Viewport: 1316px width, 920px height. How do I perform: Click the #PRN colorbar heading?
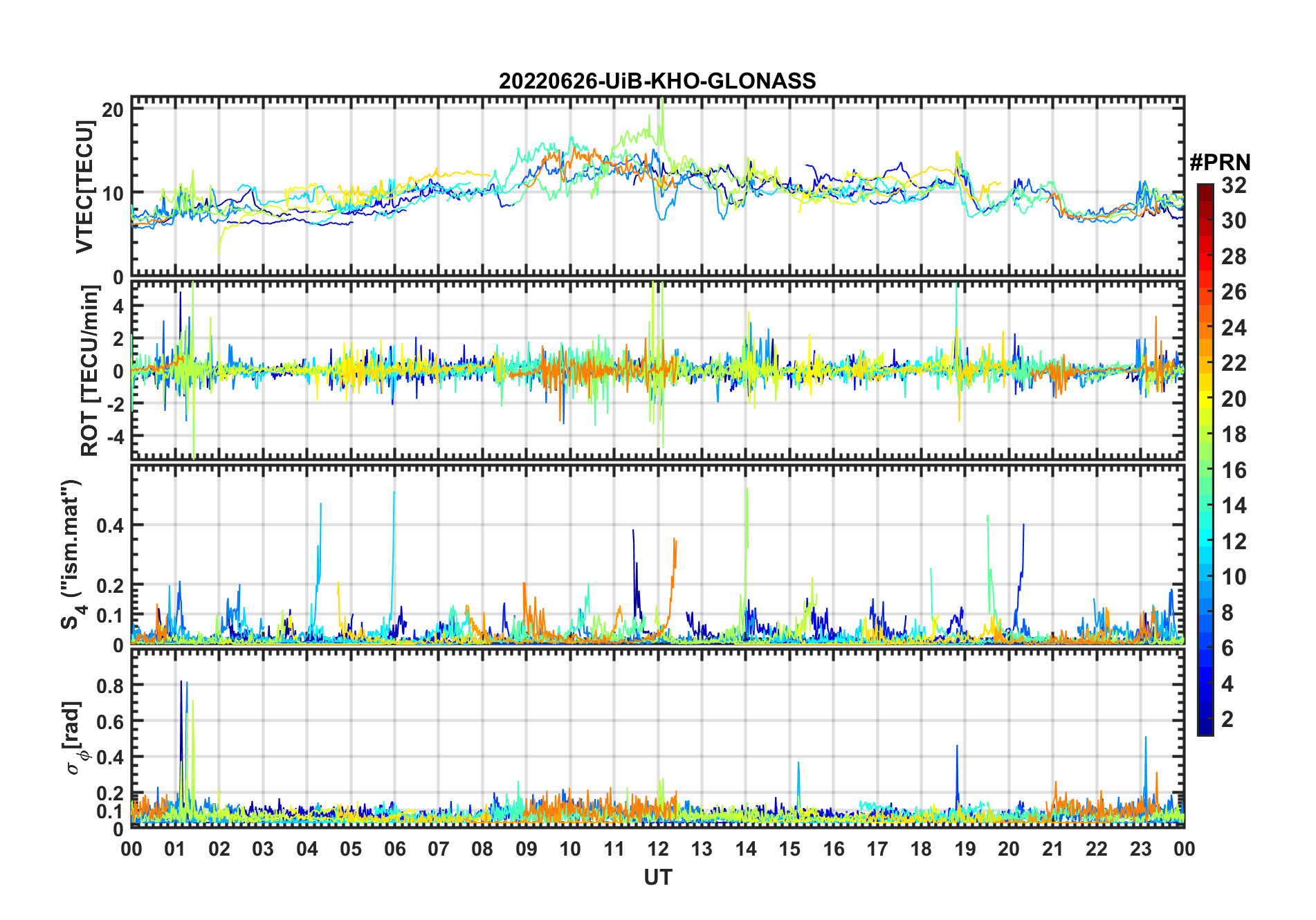pyautogui.click(x=1220, y=163)
